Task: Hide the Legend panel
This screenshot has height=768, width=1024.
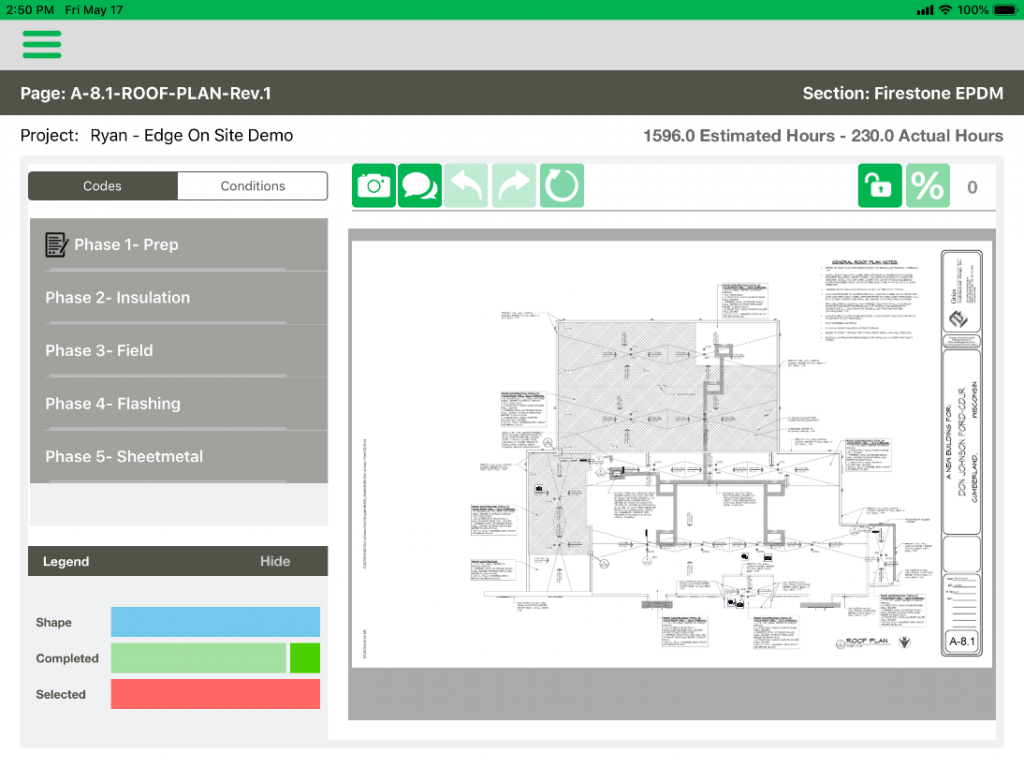Action: pos(275,561)
